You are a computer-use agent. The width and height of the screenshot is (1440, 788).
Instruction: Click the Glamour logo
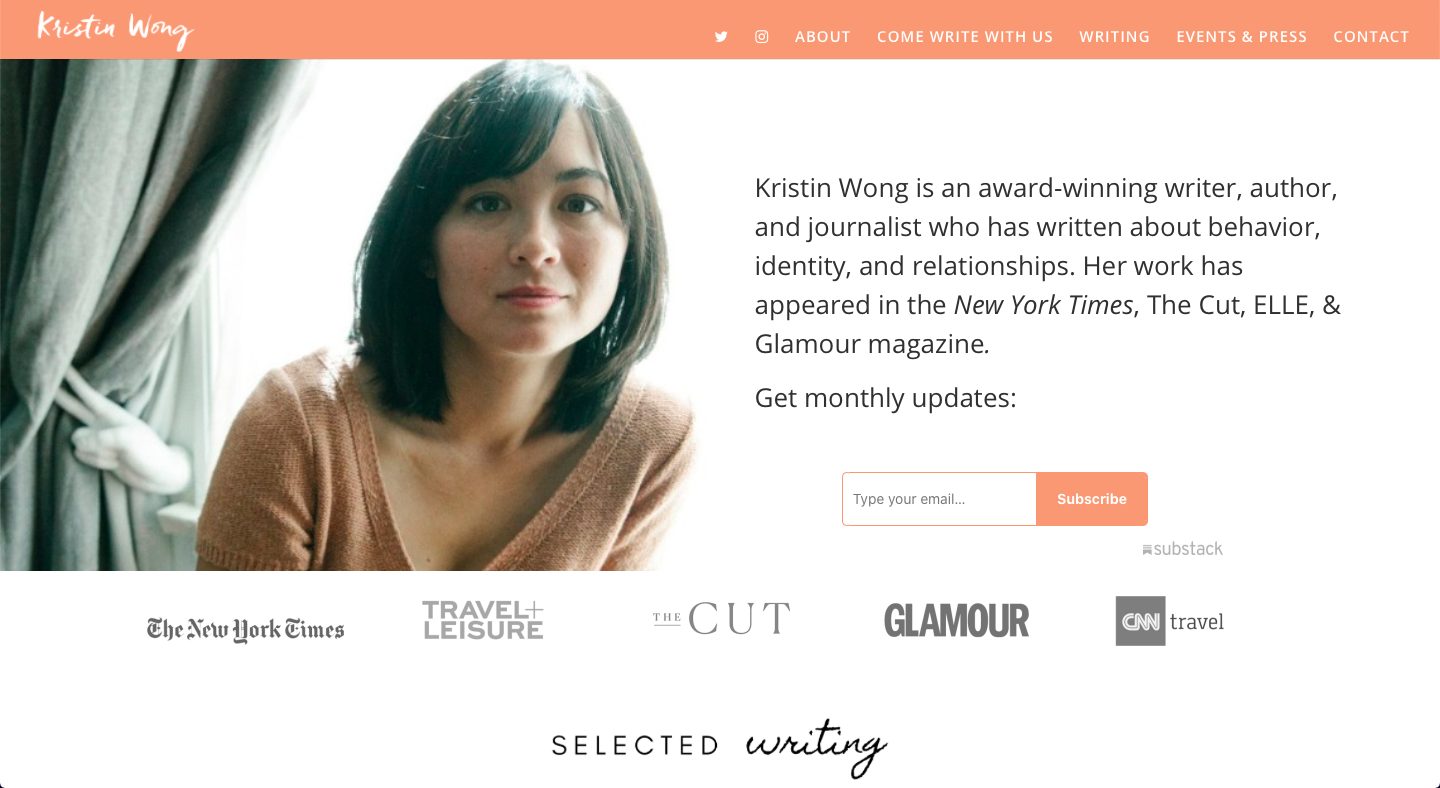pos(956,620)
